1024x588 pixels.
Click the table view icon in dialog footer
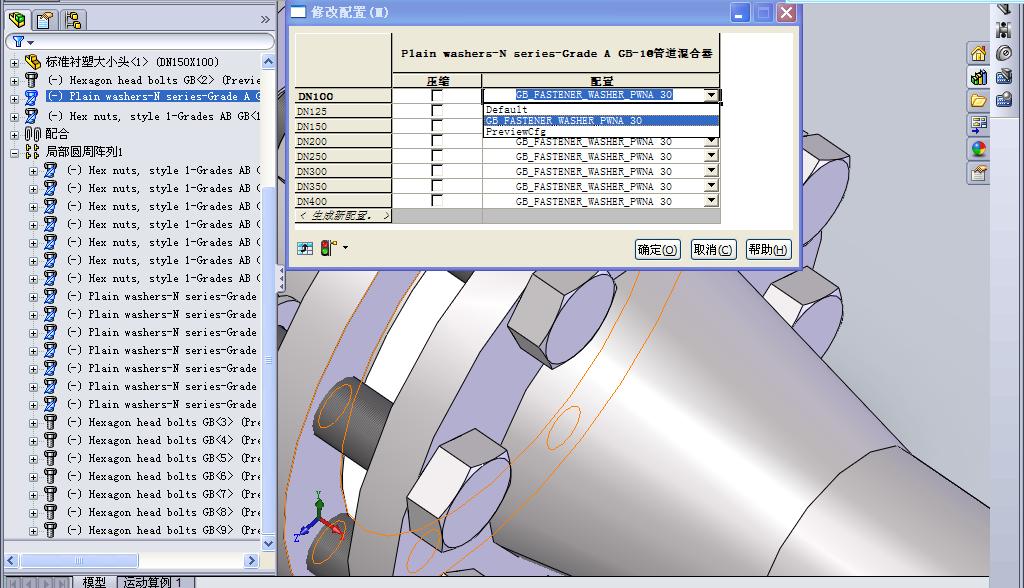click(x=305, y=248)
